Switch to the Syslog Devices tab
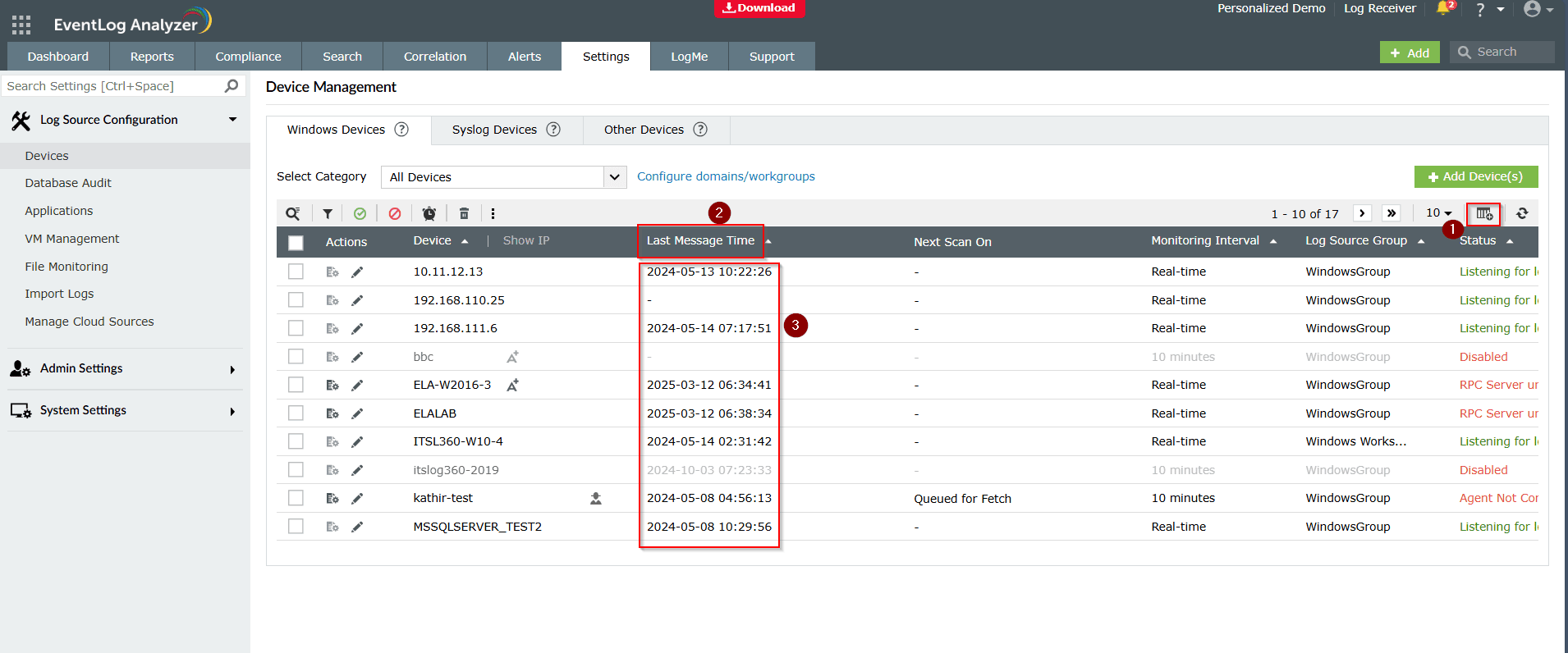The height and width of the screenshot is (653, 1568). (x=494, y=130)
